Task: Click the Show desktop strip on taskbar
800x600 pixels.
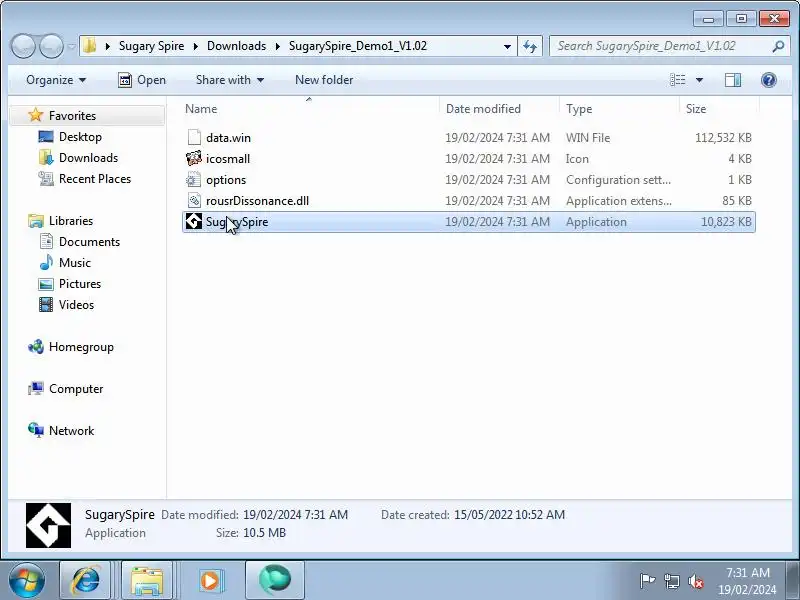Action: (793, 581)
